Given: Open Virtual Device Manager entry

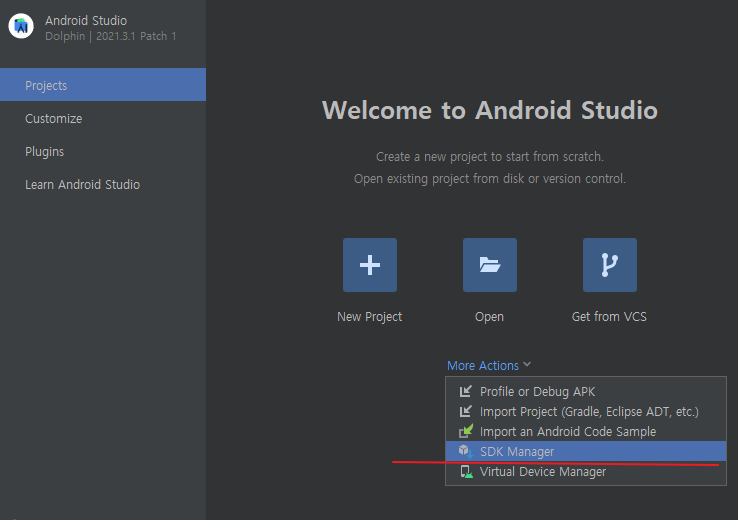Looking at the screenshot, I should (586, 472).
